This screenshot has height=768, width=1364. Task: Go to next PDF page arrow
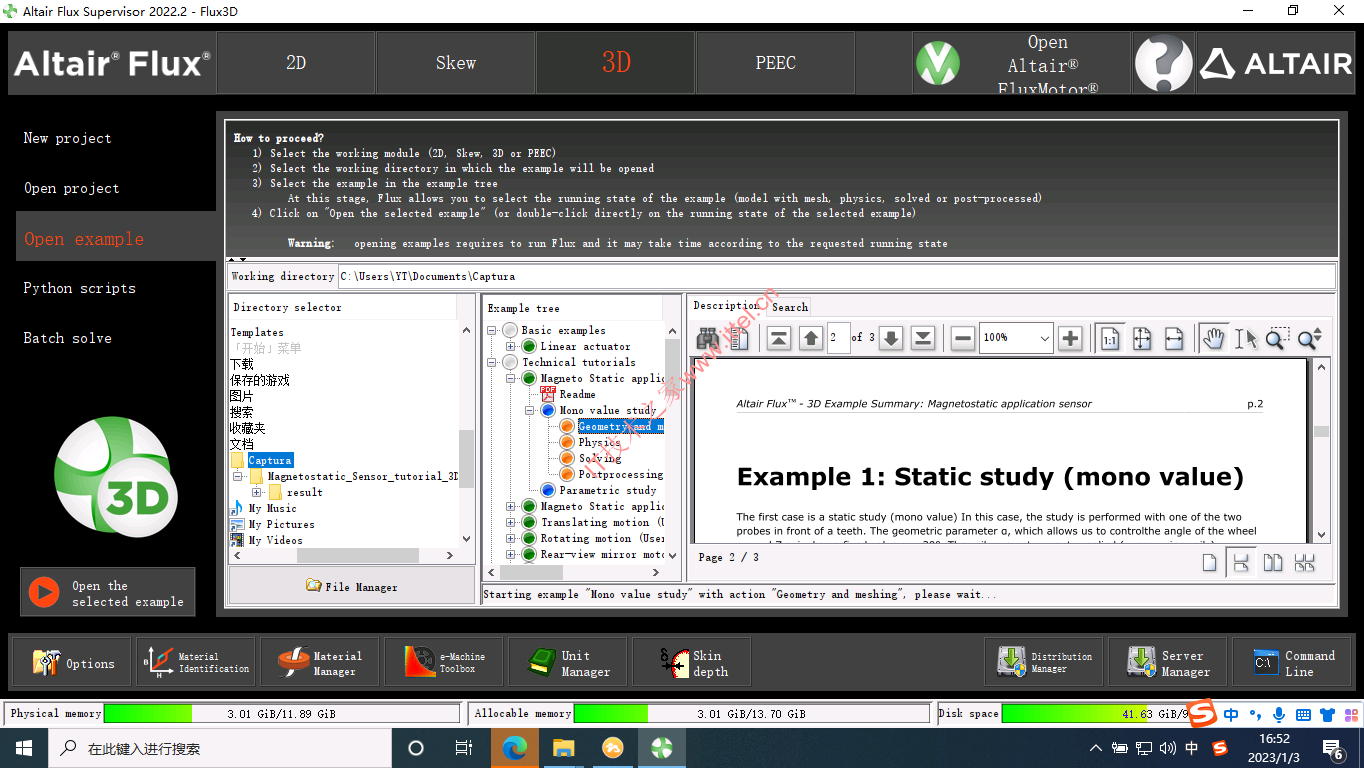point(891,338)
